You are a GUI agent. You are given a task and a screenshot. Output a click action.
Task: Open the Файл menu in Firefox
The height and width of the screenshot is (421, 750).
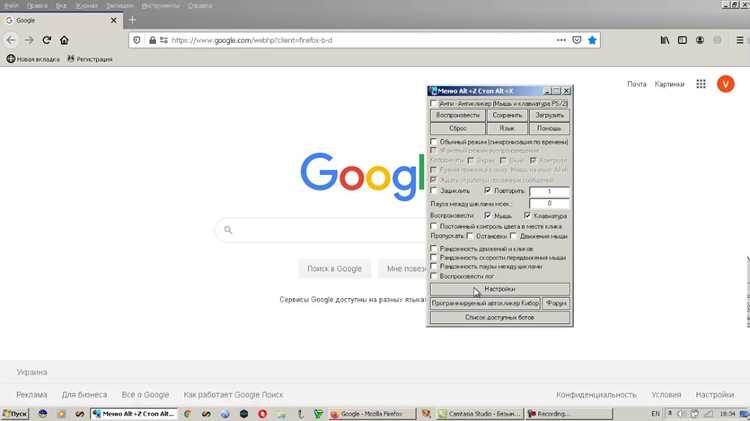11,6
